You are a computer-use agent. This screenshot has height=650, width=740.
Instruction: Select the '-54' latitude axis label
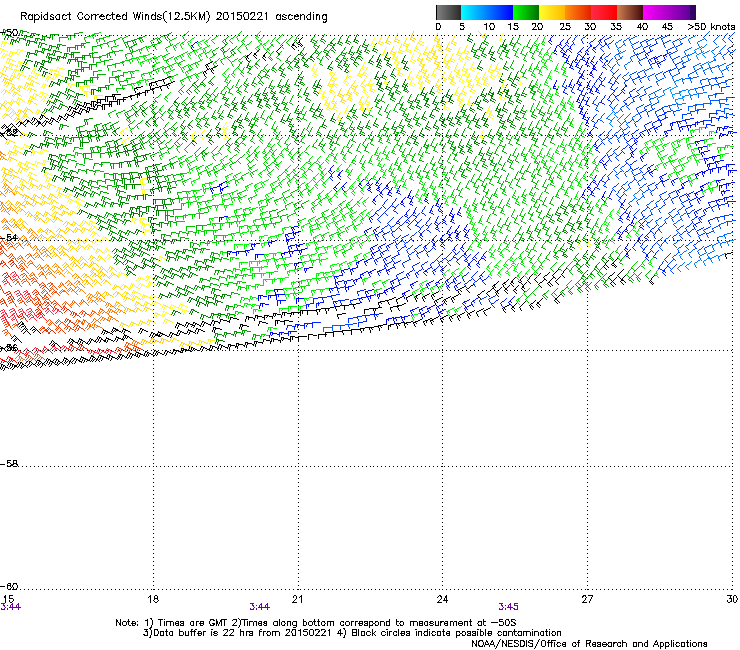pos(9,237)
